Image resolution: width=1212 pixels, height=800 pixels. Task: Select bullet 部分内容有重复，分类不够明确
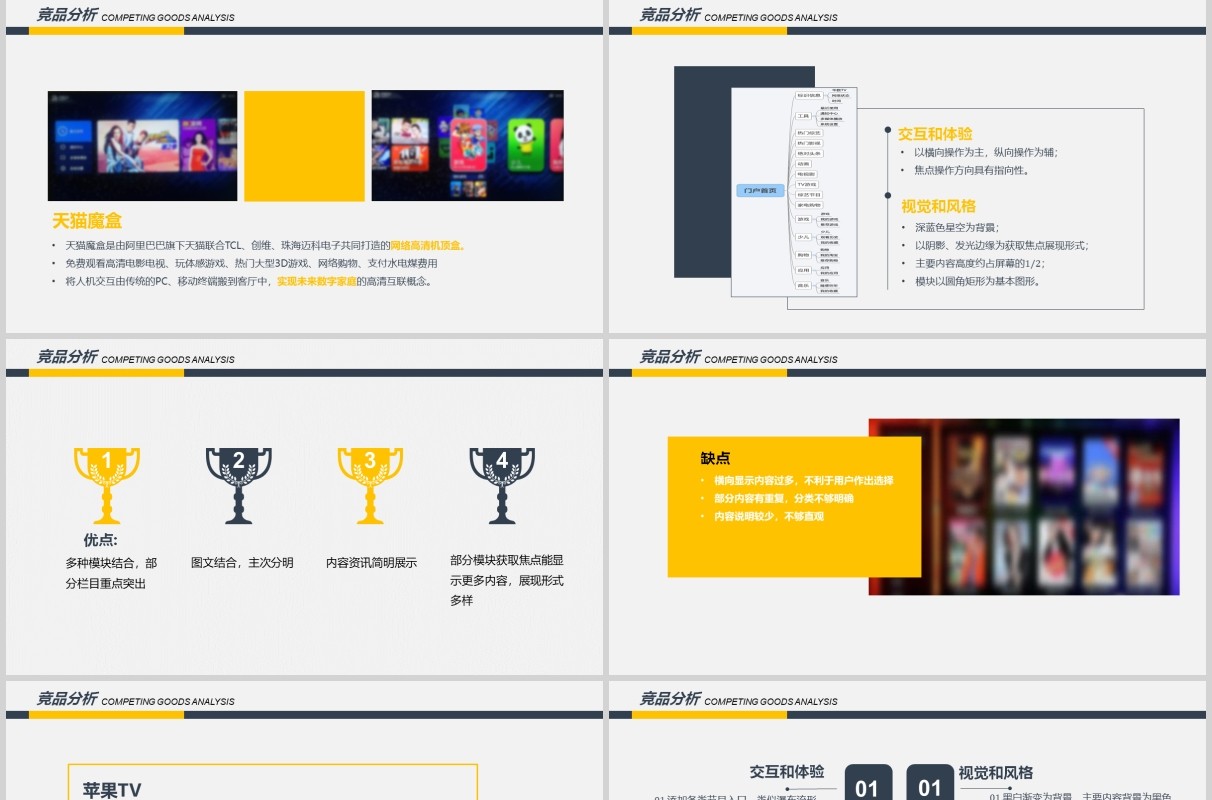[x=783, y=499]
